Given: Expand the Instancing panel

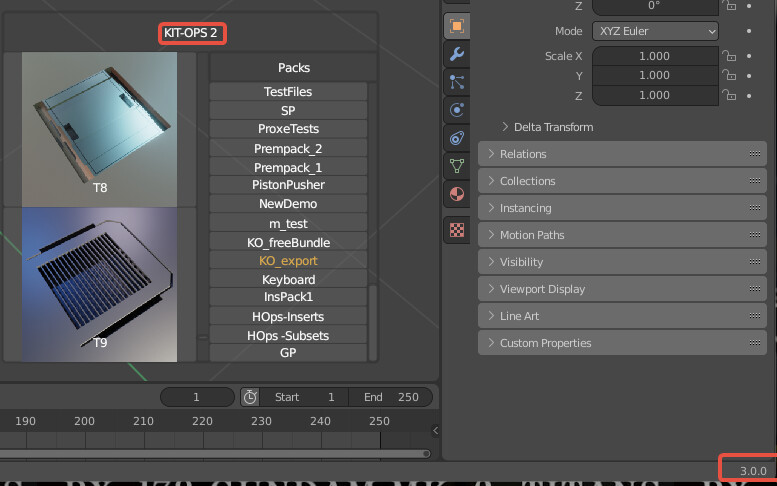Looking at the screenshot, I should 622,208.
